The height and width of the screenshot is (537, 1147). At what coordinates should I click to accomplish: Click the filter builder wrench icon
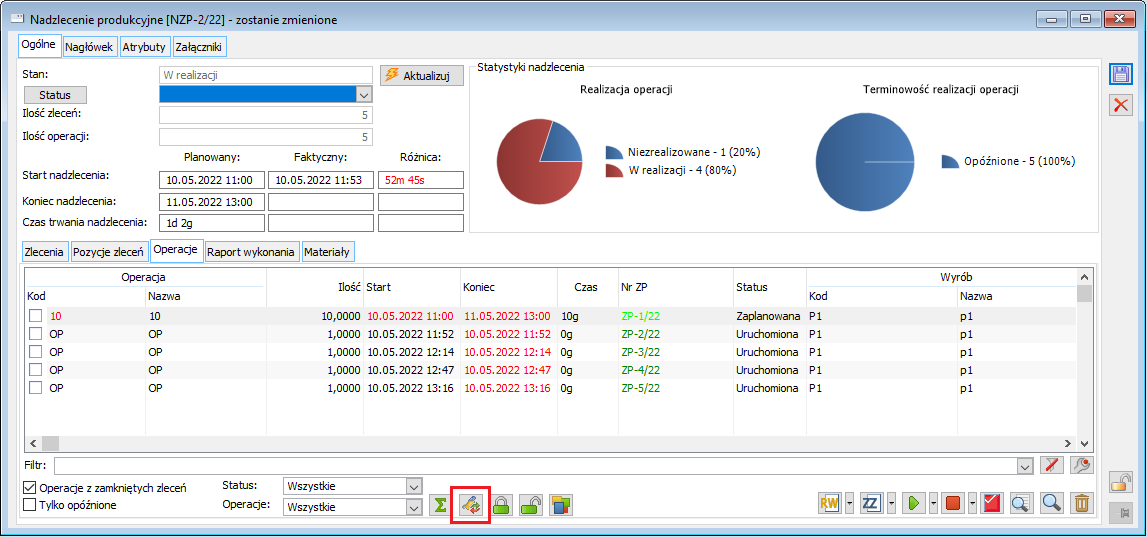(1081, 465)
